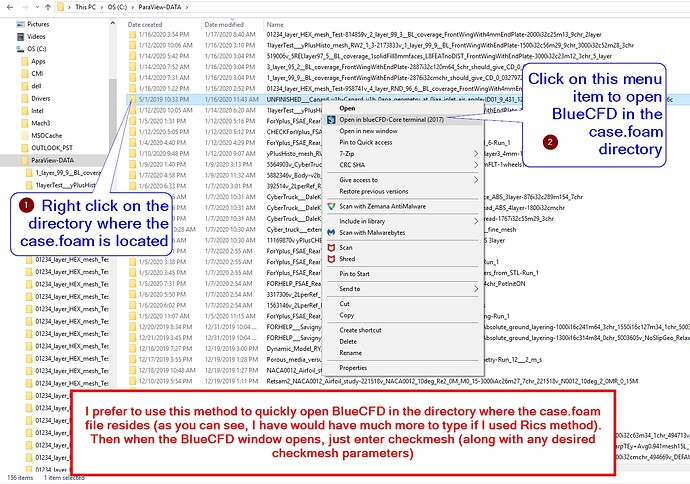
Task: Sort by Date modified column
Action: (x=224, y=25)
